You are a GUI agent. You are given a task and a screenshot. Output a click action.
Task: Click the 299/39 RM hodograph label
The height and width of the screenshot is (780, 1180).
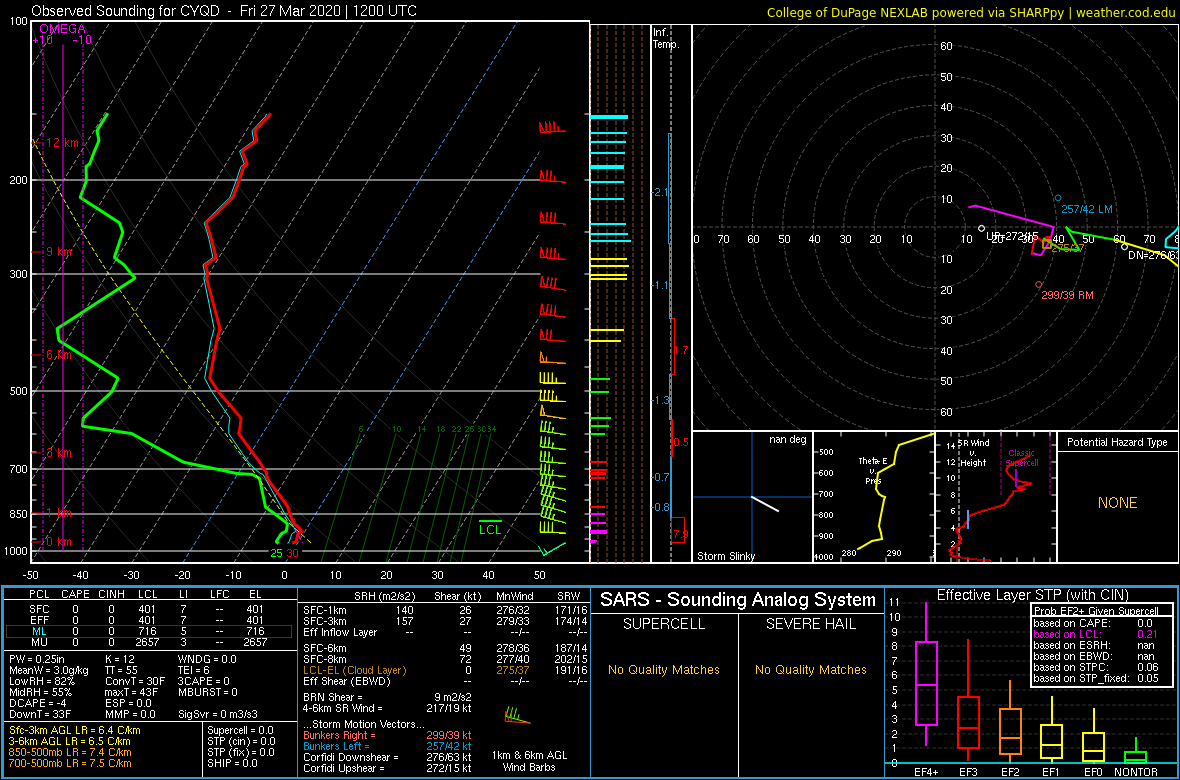click(x=1067, y=295)
